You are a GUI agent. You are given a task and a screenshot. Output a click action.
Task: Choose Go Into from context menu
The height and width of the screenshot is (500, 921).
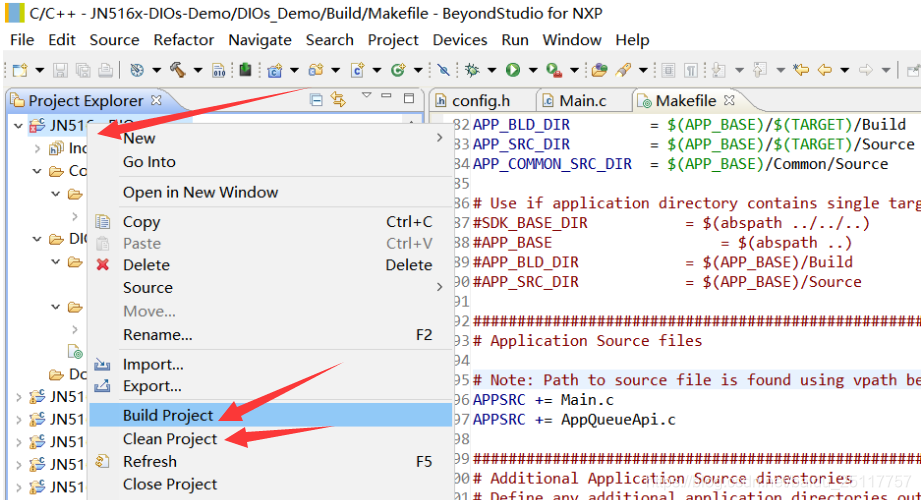tap(271, 162)
